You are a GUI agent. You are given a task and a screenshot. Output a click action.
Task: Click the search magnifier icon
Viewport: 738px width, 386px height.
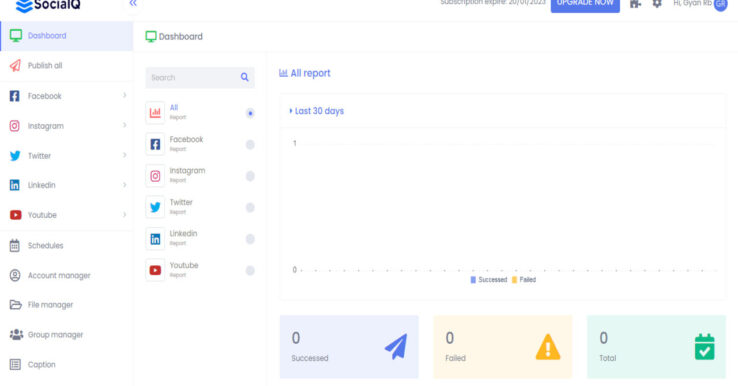click(x=244, y=77)
